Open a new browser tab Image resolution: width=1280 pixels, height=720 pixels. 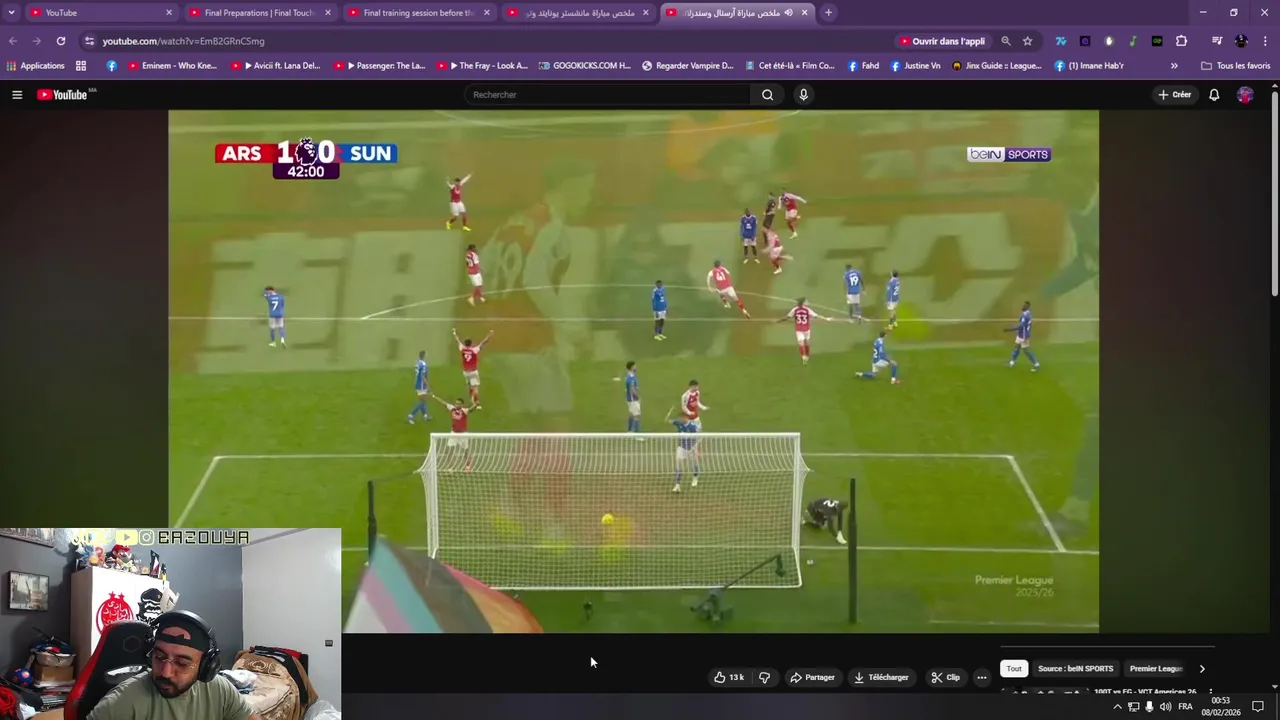click(828, 13)
